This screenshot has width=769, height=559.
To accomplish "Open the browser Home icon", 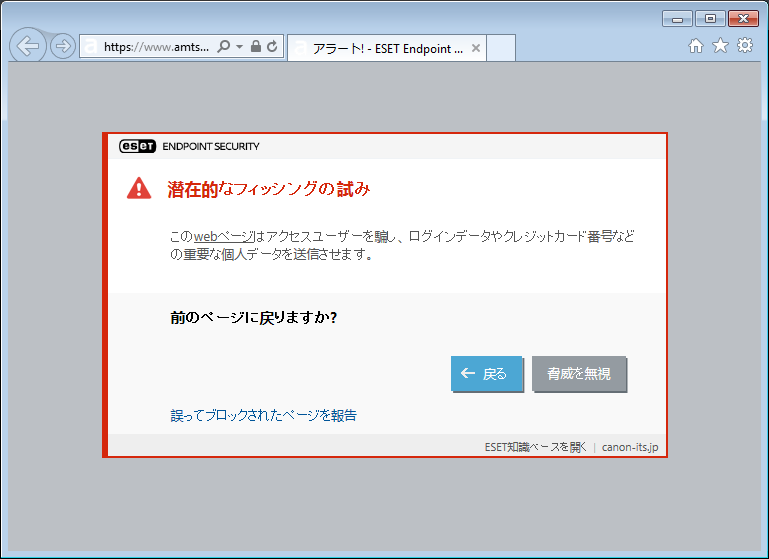I will click(695, 46).
